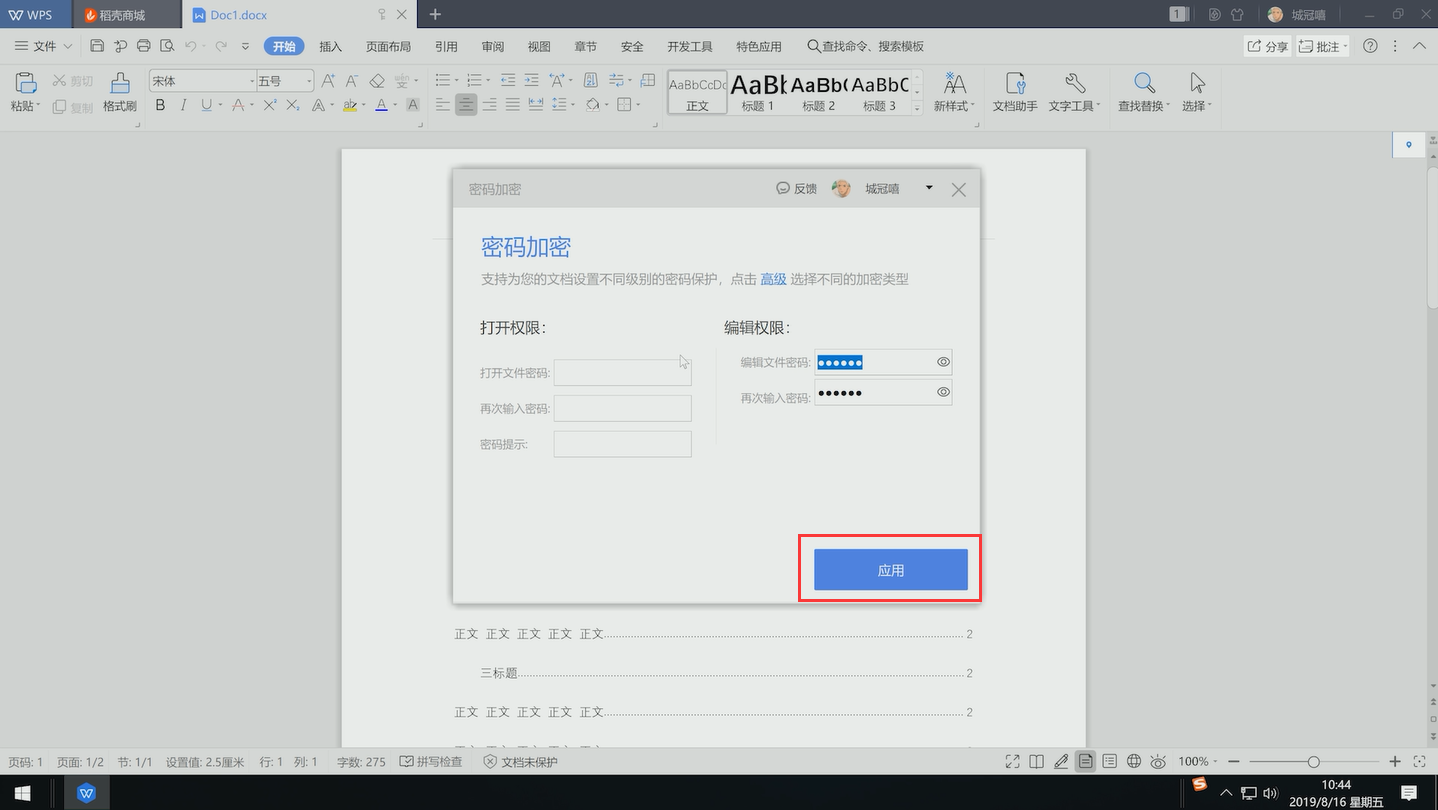
Task: Open the Windows Start menu
Action: coord(22,793)
